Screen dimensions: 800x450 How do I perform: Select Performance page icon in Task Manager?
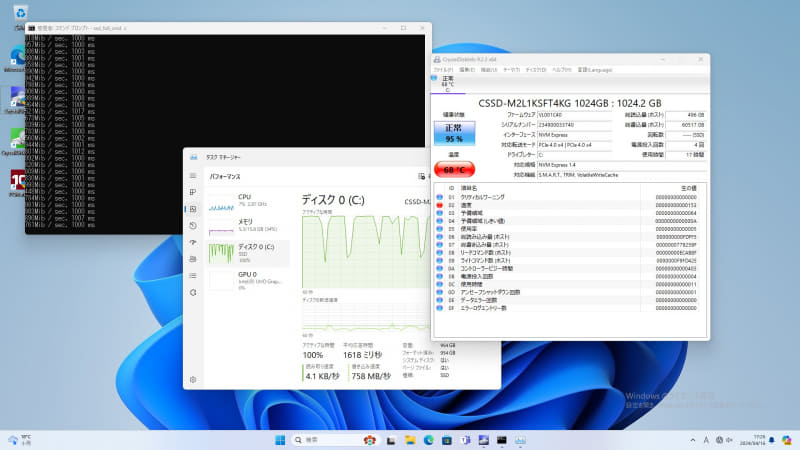tap(193, 209)
